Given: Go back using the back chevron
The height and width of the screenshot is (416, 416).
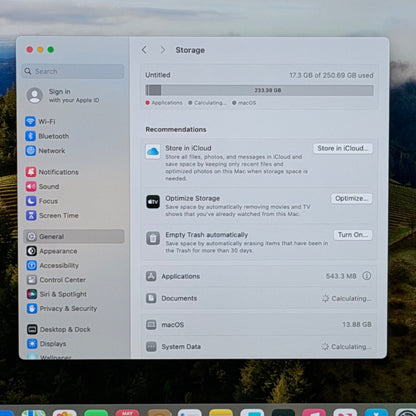Looking at the screenshot, I should (x=144, y=50).
